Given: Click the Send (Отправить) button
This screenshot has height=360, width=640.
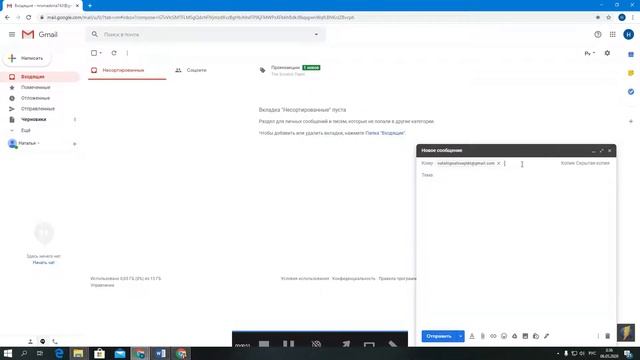Looking at the screenshot, I should (439, 336).
